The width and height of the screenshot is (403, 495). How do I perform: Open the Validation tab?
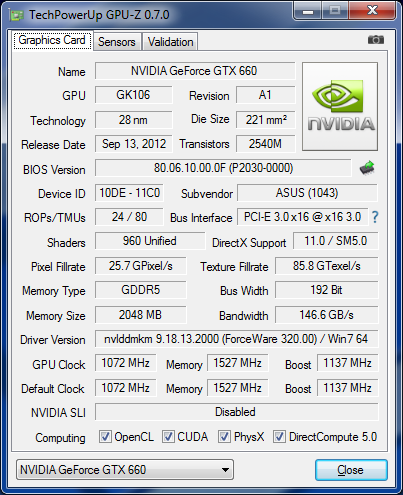tap(170, 42)
